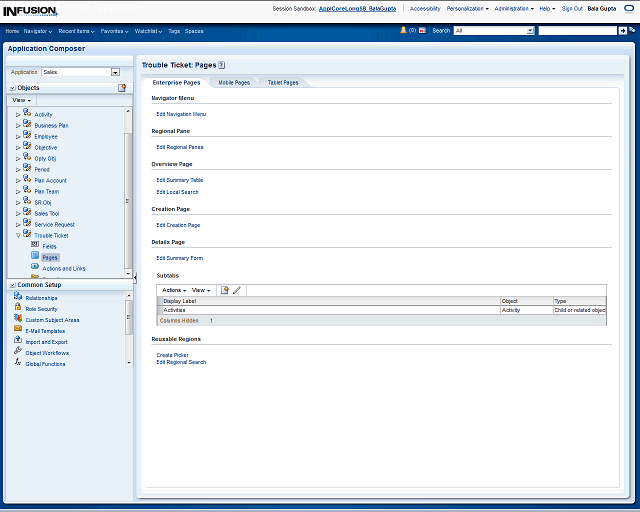Select the Fields item under Trouble Ticket
Image resolution: width=640 pixels, height=512 pixels.
(49, 246)
